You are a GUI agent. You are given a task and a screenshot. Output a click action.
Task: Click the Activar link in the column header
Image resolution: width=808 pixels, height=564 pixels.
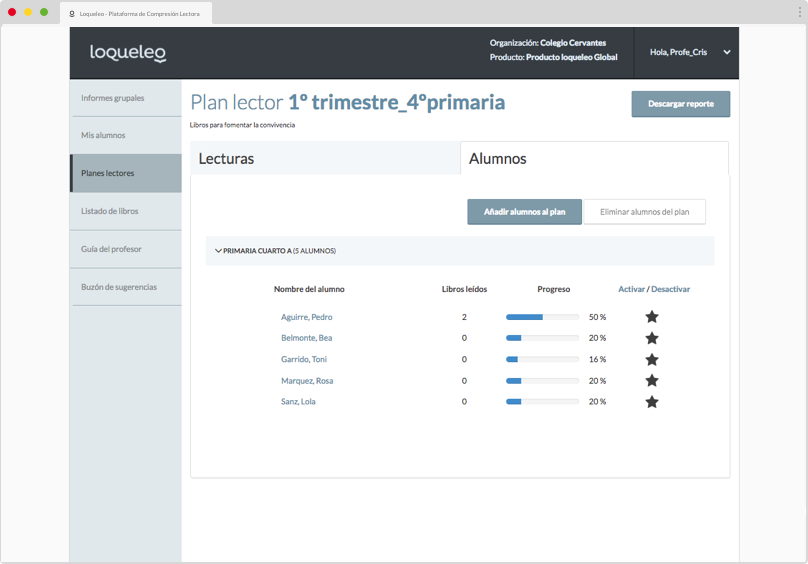[631, 289]
